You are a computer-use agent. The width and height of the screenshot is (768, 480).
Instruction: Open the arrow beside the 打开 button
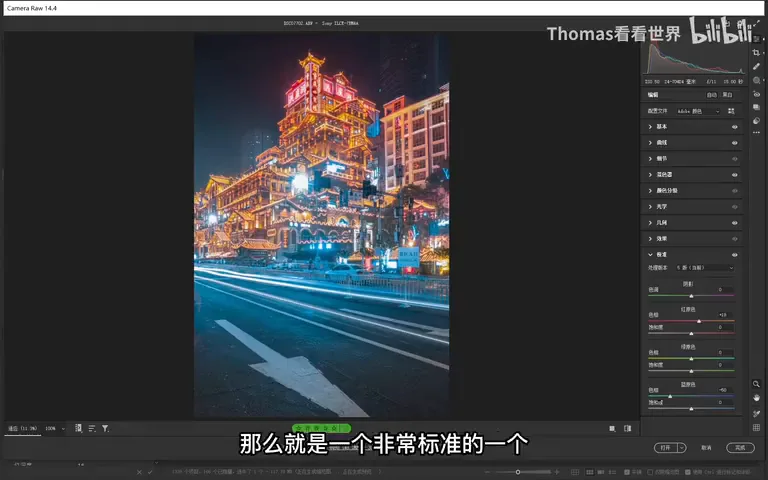(x=681, y=448)
